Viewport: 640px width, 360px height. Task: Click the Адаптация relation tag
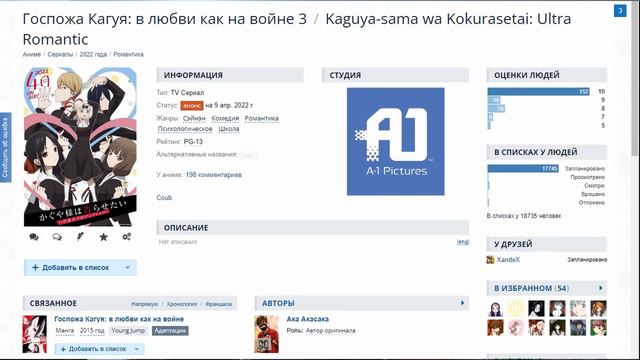point(170,331)
